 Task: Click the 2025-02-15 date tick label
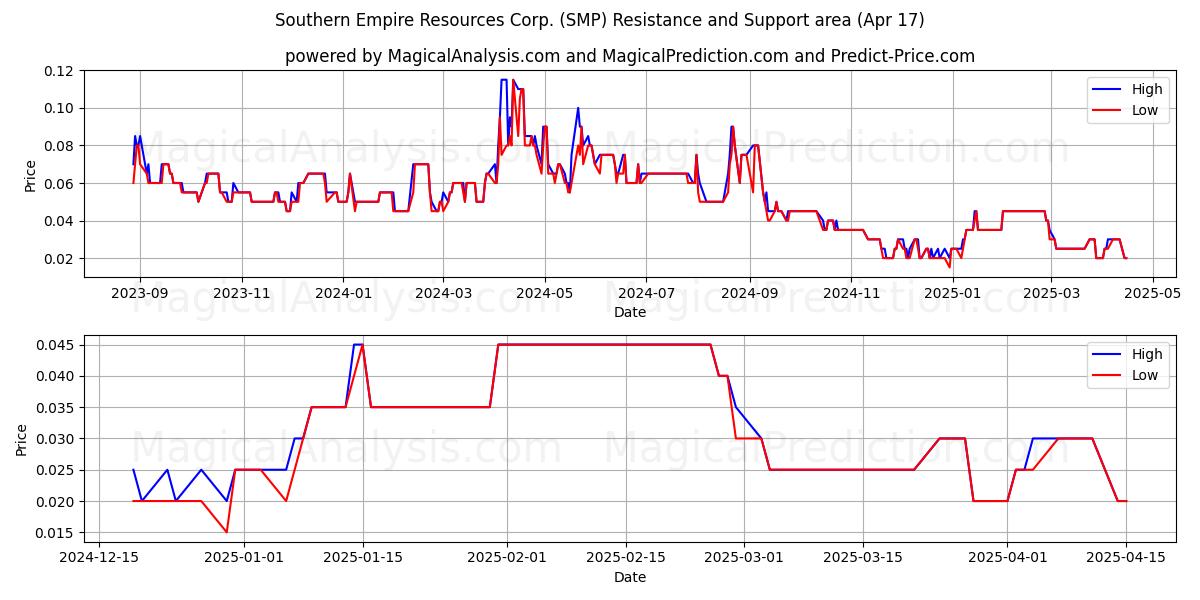click(625, 558)
